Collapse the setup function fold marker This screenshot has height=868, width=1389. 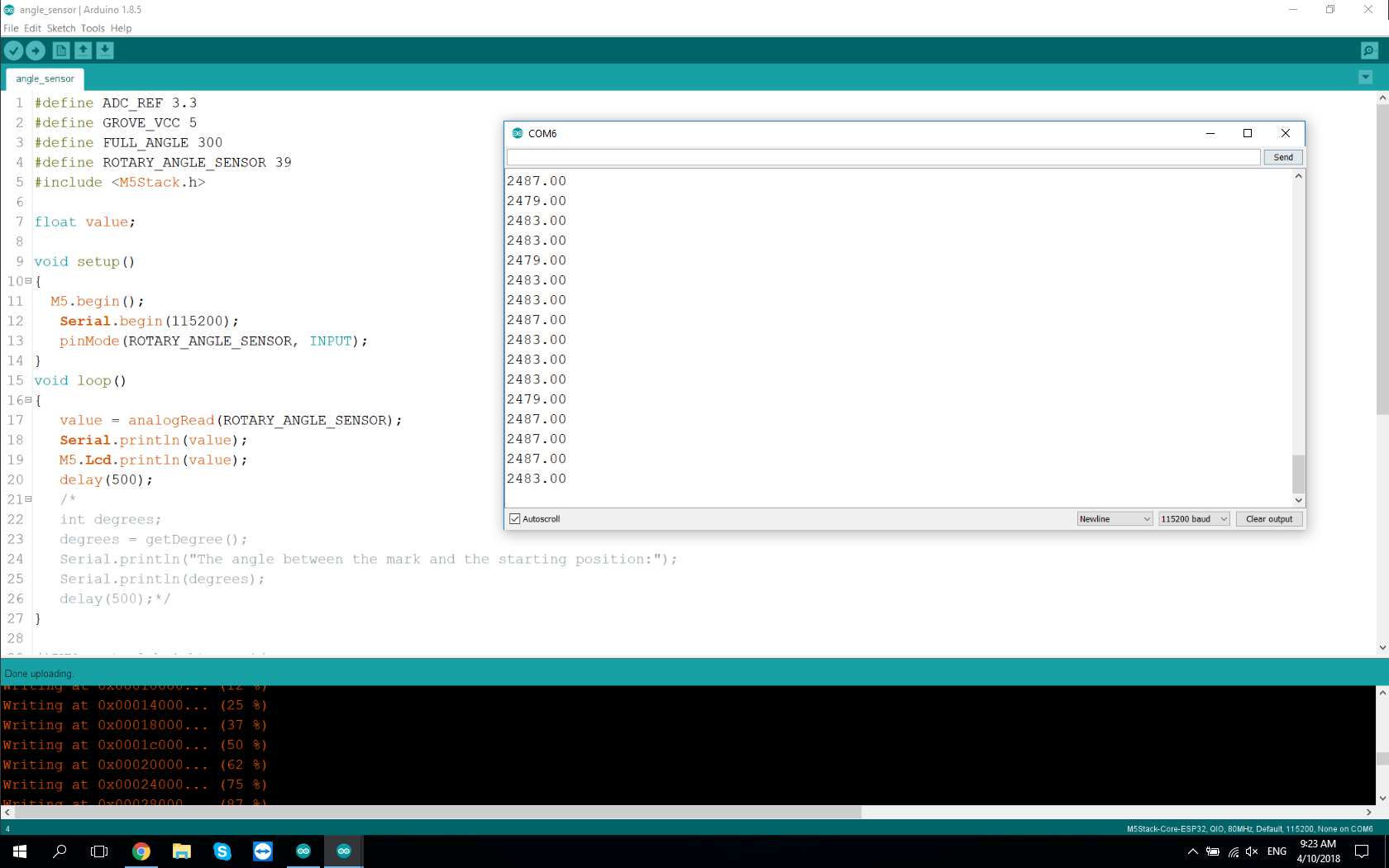click(28, 281)
